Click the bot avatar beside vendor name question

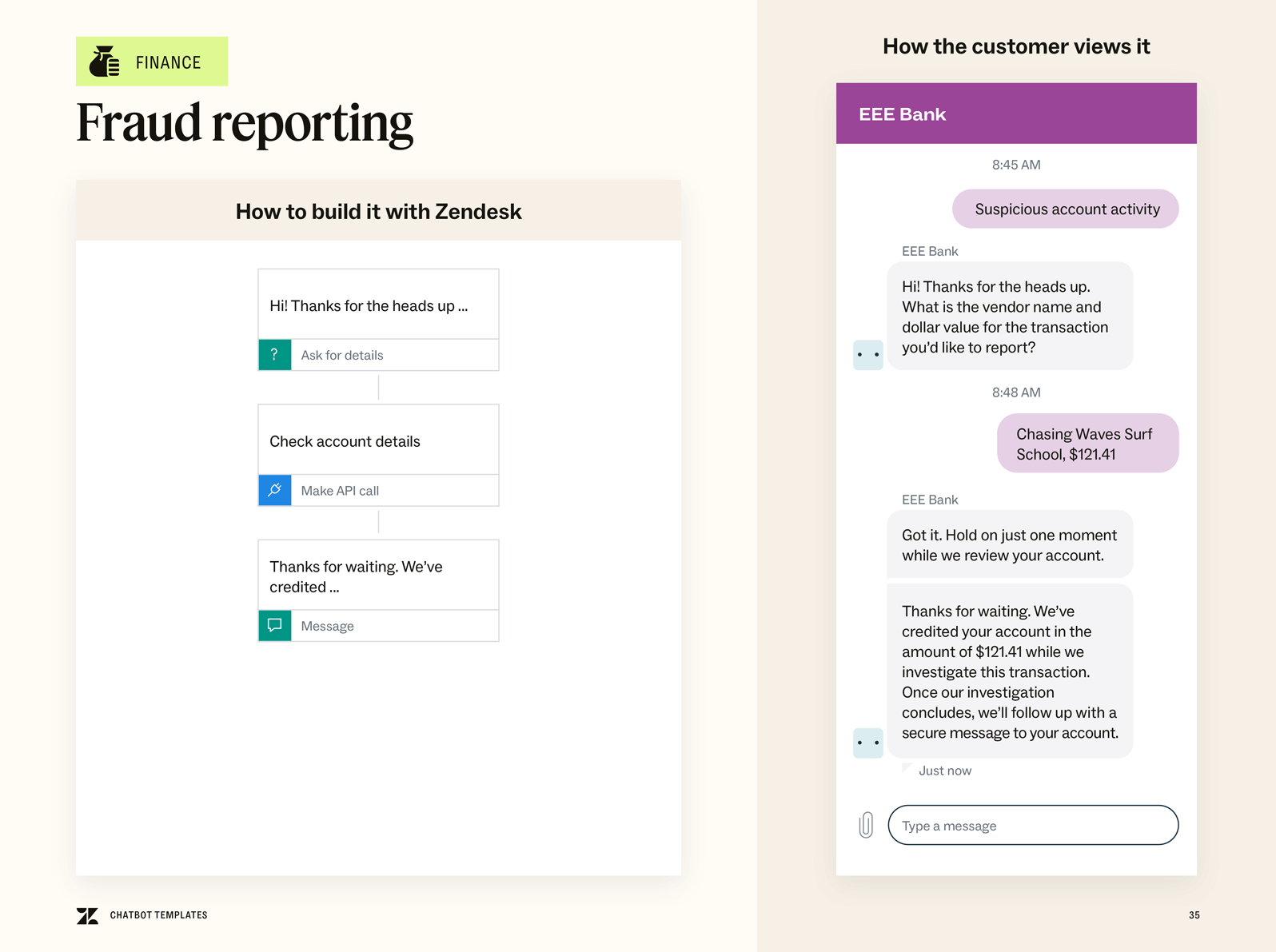868,354
